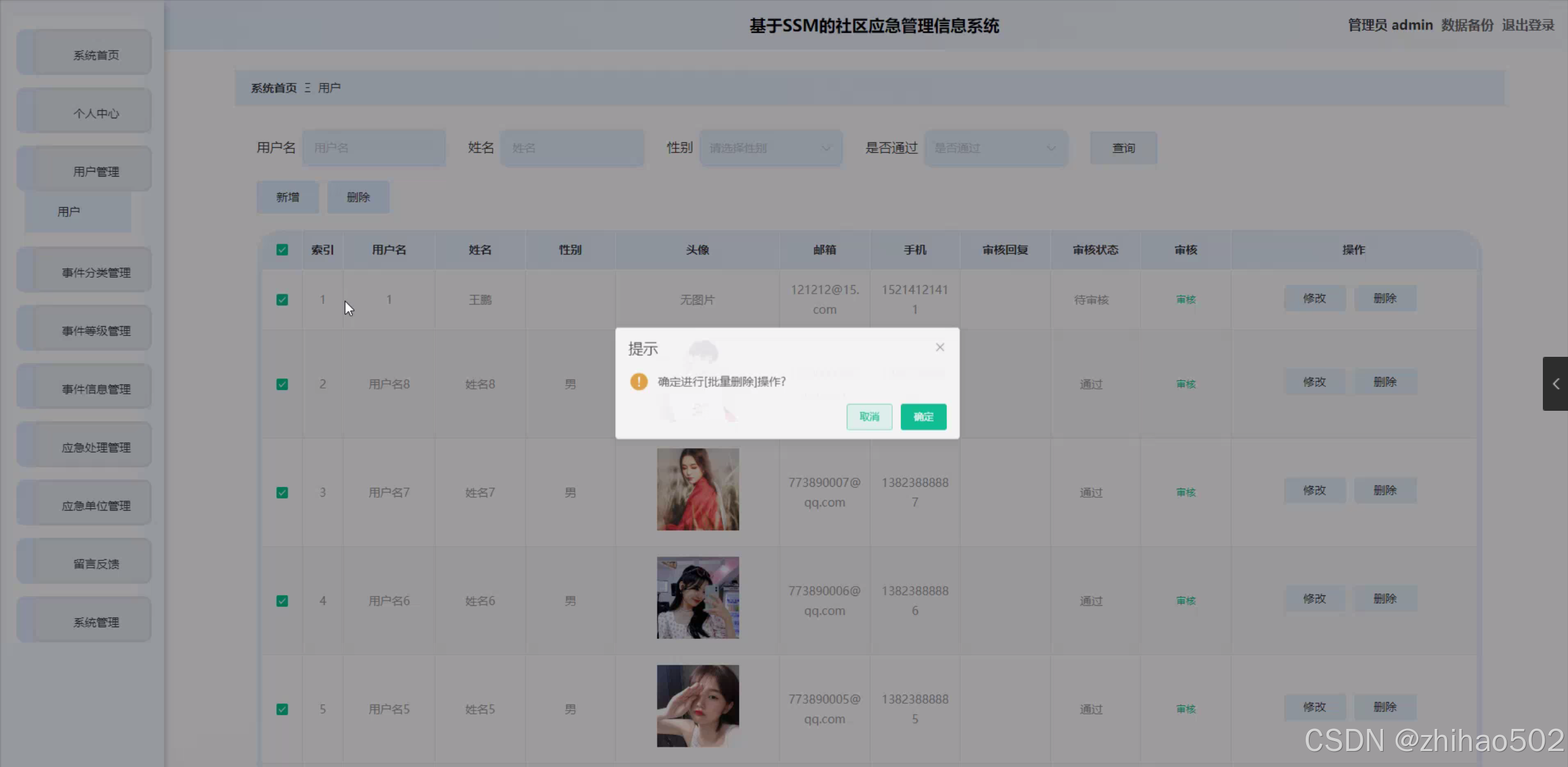Viewport: 1568px width, 767px height.
Task: Open the 是否通过 dropdown filter
Action: [995, 148]
